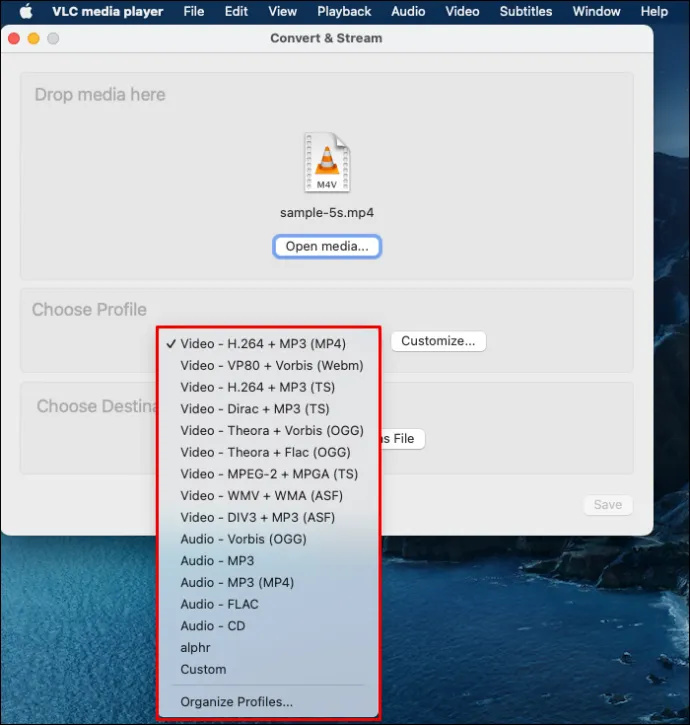The height and width of the screenshot is (725, 690).
Task: Select Video - WMV + WMA (ASF) profile
Action: 268,496
